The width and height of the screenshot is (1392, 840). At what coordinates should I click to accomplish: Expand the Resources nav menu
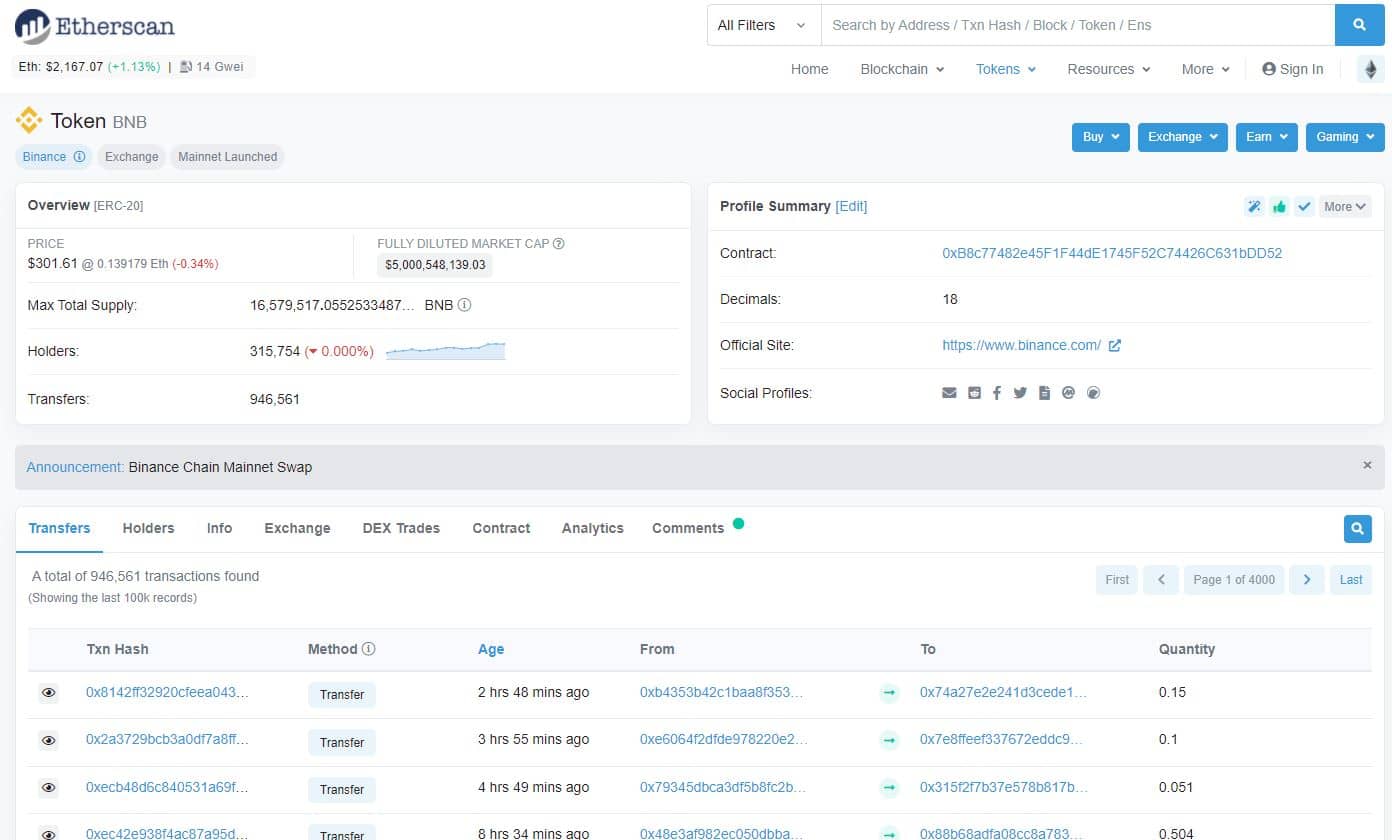(1109, 69)
